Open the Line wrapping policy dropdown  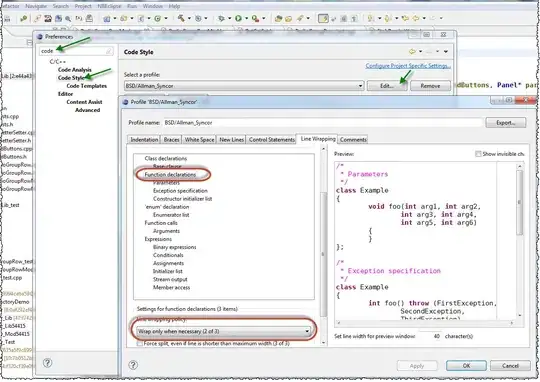223,331
